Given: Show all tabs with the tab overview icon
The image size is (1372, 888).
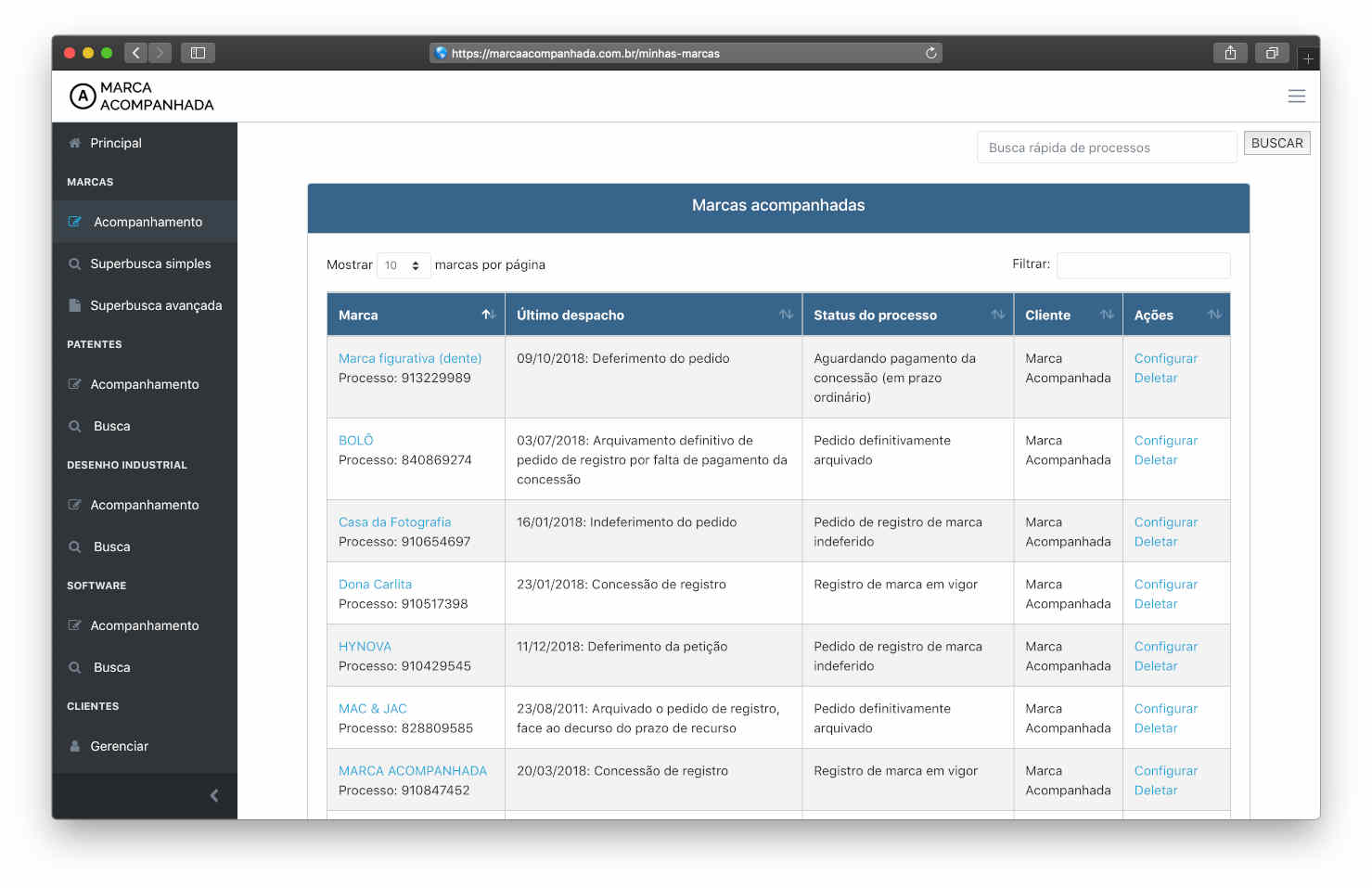Looking at the screenshot, I should tap(1272, 53).
